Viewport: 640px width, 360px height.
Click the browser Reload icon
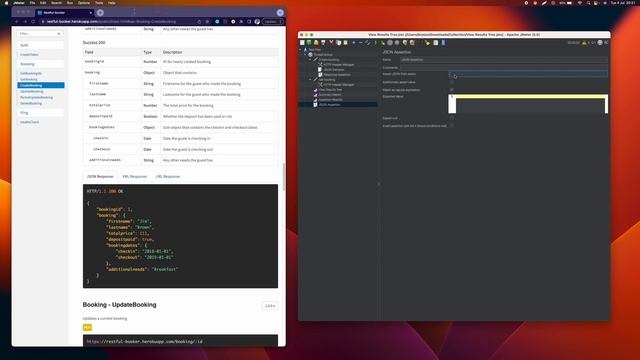[x=33, y=22]
